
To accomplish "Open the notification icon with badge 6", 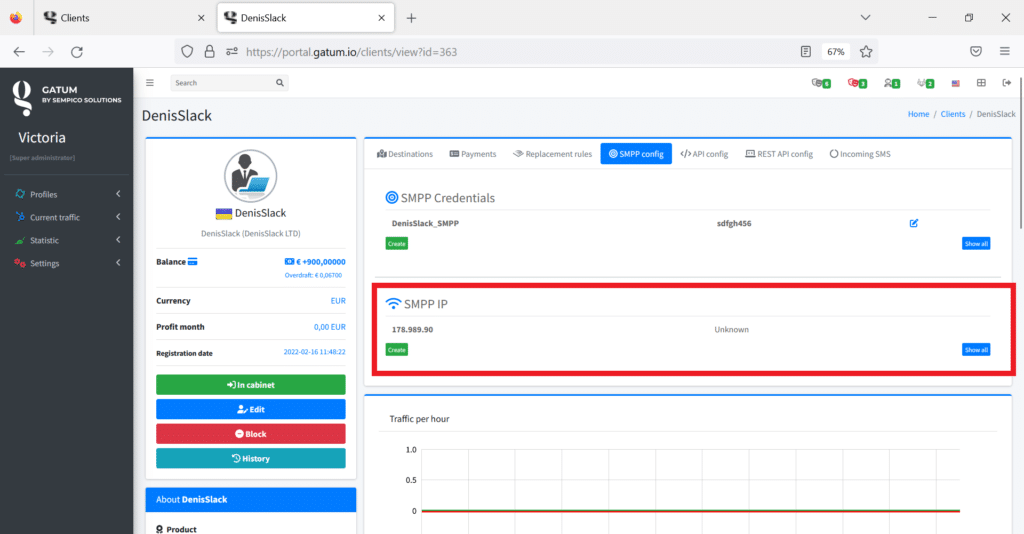I will click(821, 83).
